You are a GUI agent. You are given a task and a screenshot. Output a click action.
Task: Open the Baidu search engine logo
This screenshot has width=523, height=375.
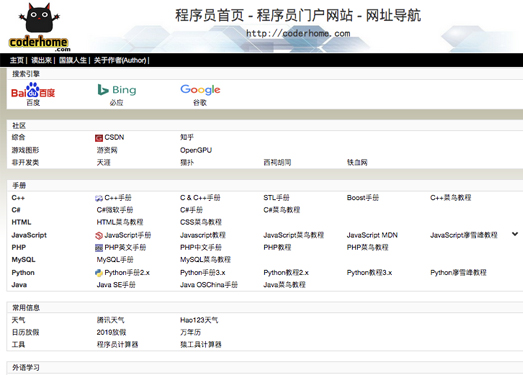33,90
